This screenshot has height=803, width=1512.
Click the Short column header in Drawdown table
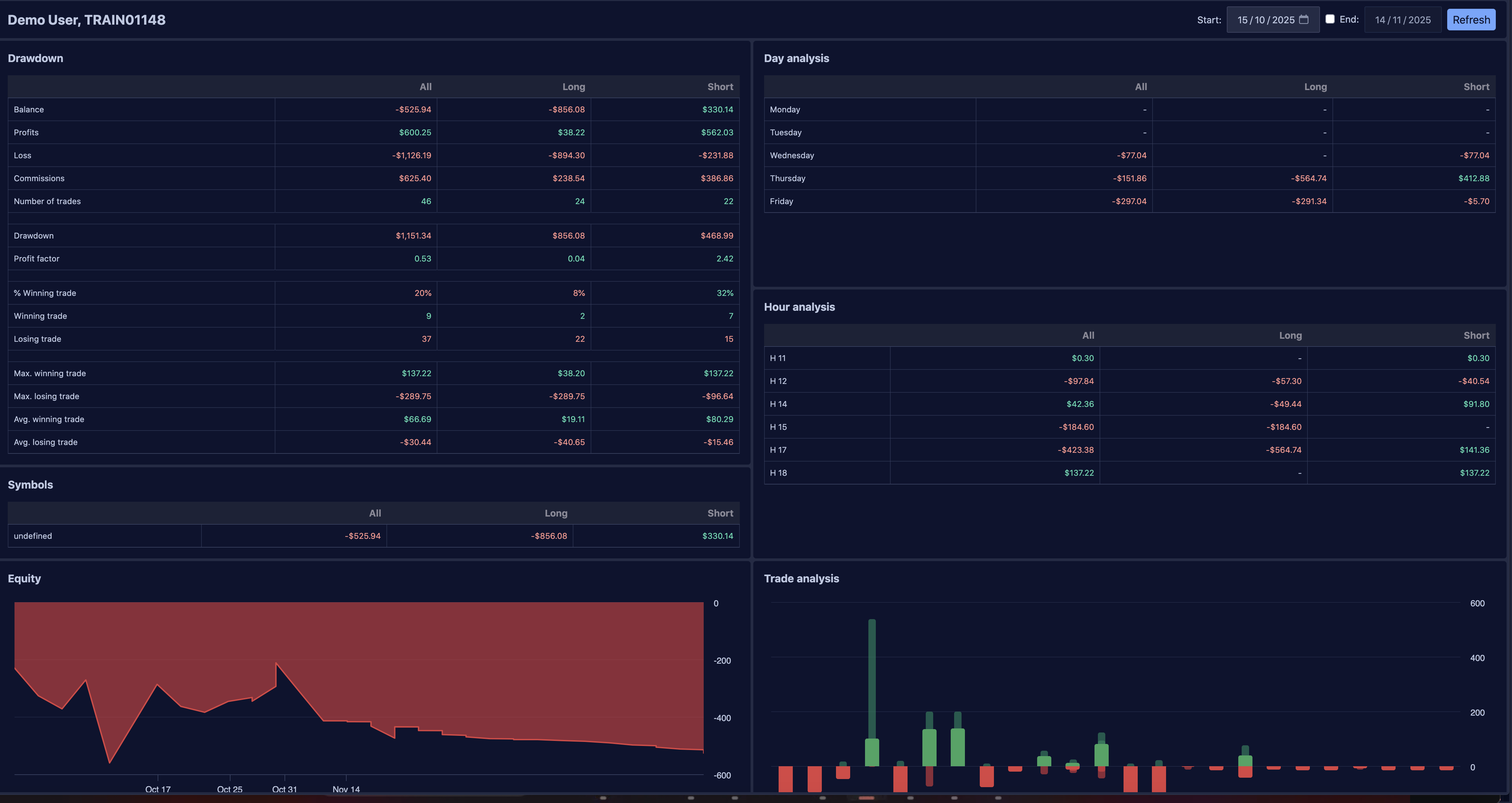(720, 87)
